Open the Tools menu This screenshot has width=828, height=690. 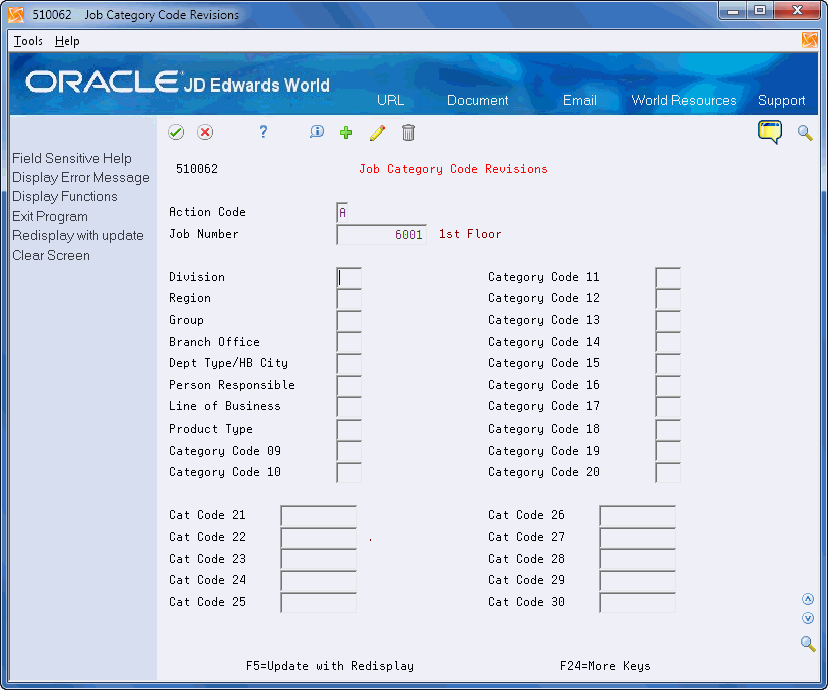[28, 41]
